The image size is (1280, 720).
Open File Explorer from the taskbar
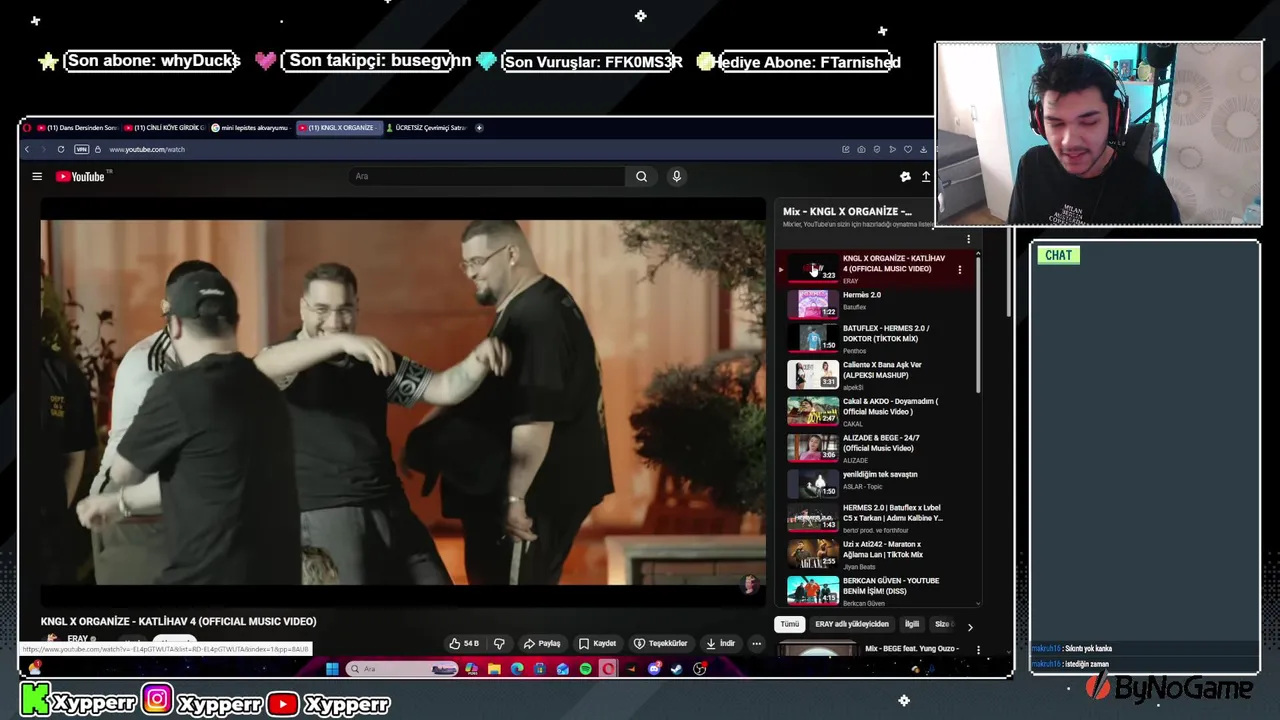pyautogui.click(x=494, y=669)
